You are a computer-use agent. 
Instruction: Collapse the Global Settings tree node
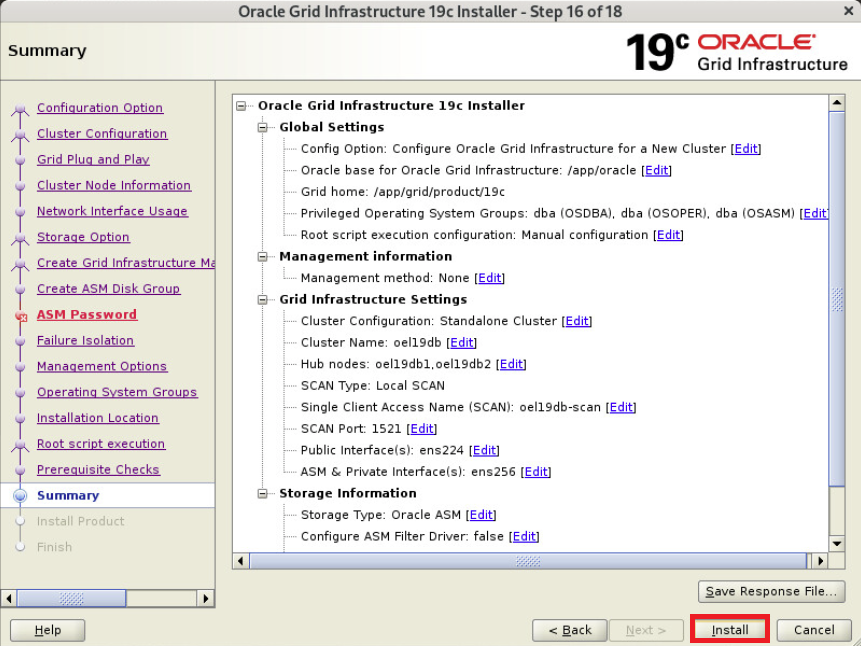pos(262,127)
